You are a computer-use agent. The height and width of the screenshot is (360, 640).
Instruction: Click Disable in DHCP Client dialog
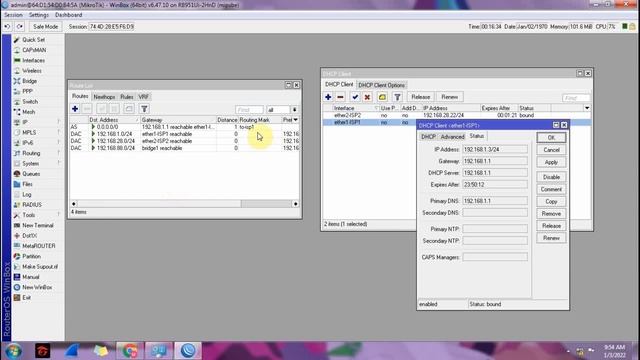[551, 177]
